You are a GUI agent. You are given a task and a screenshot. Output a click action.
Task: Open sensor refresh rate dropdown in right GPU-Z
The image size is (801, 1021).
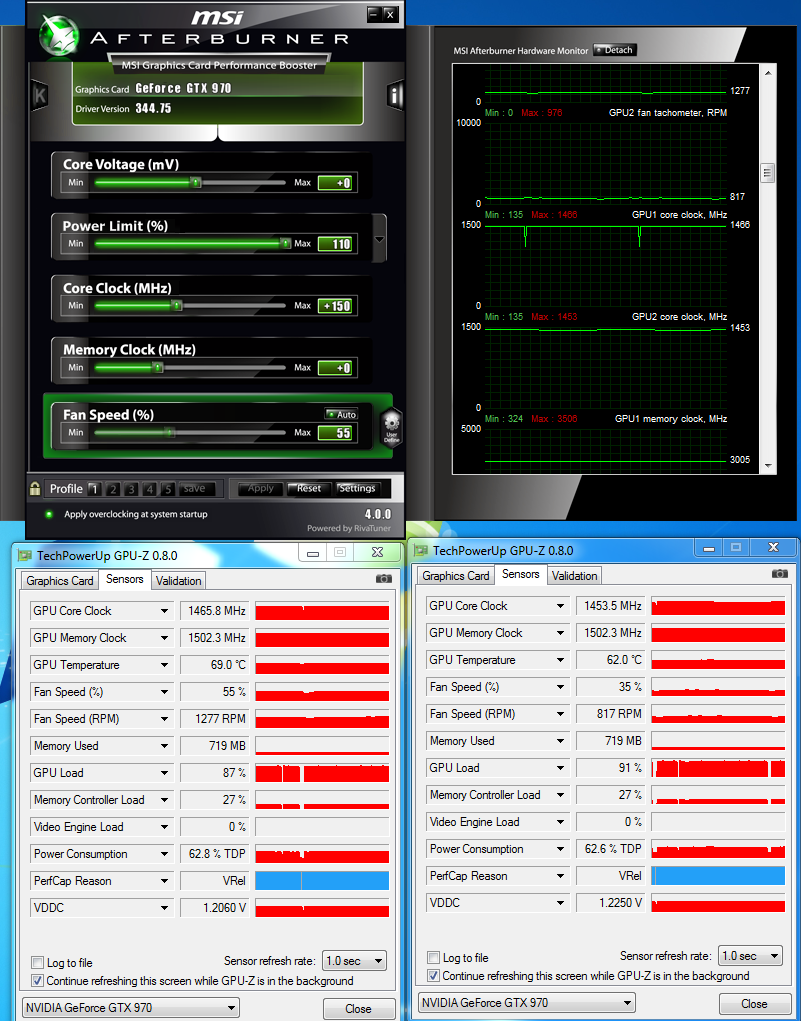point(751,955)
